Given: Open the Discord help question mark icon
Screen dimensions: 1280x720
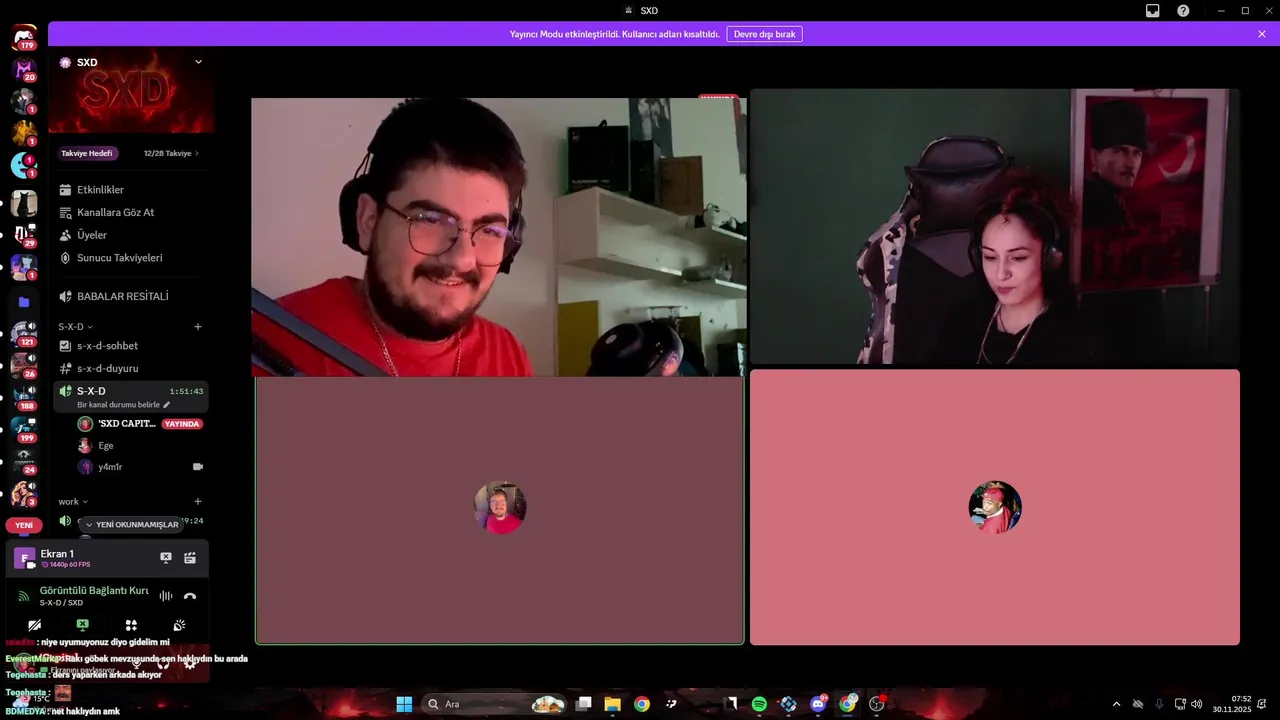Looking at the screenshot, I should pyautogui.click(x=1183, y=10).
